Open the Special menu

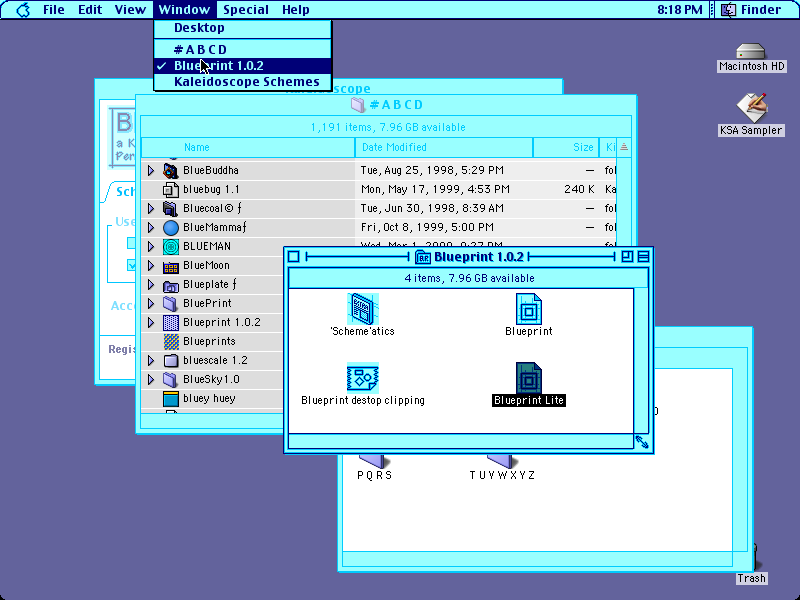pos(246,10)
